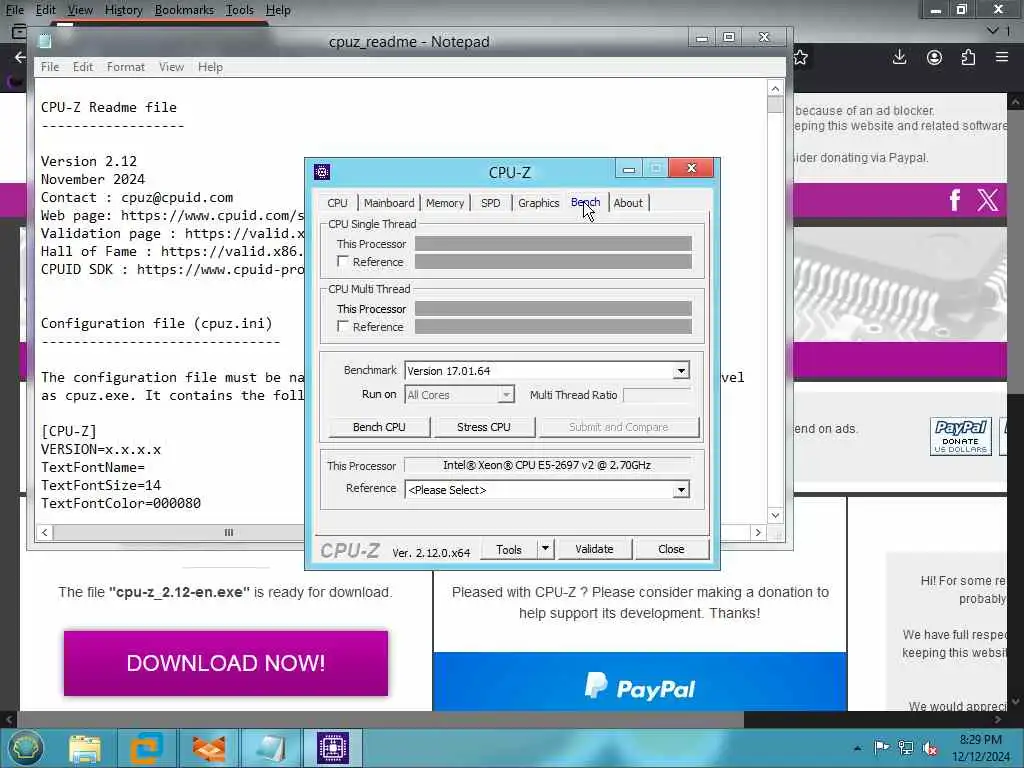Image resolution: width=1024 pixels, height=768 pixels.
Task: Click the Tools button
Action: pyautogui.click(x=509, y=549)
